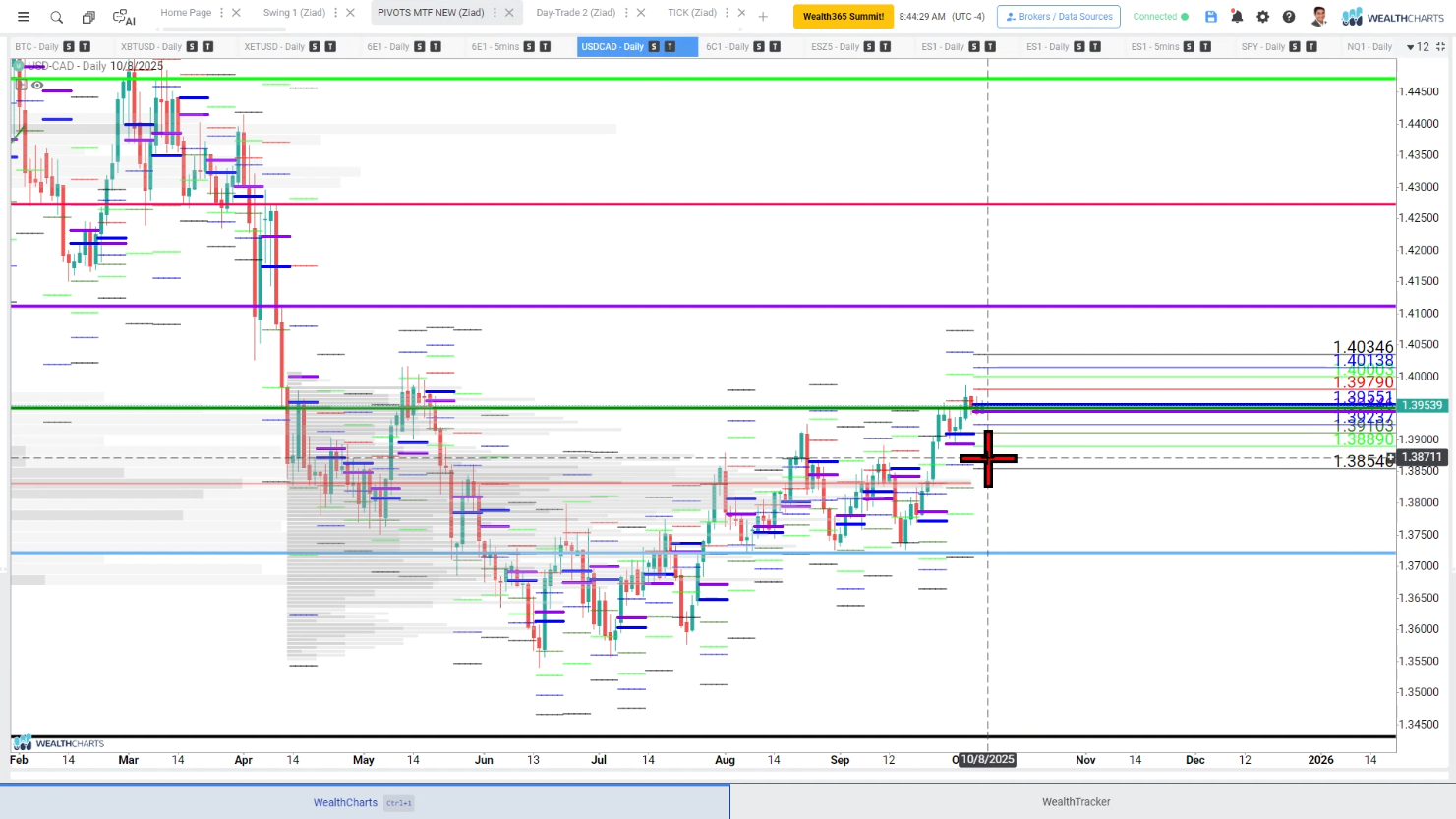Image resolution: width=1456 pixels, height=819 pixels.
Task: Open the notifications bell
Action: (x=1237, y=17)
